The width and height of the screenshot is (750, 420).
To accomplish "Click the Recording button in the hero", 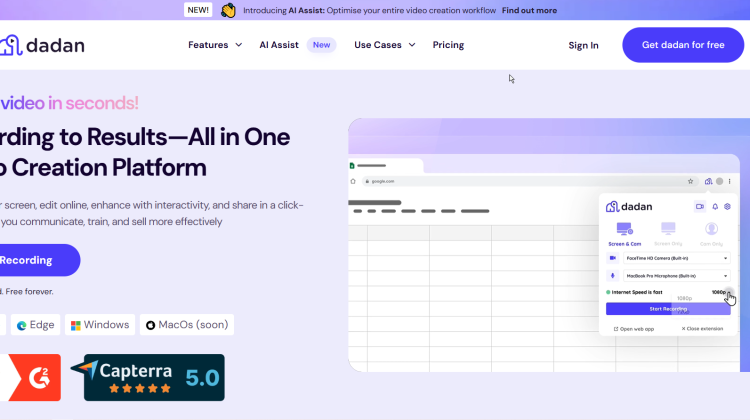I will (39, 260).
